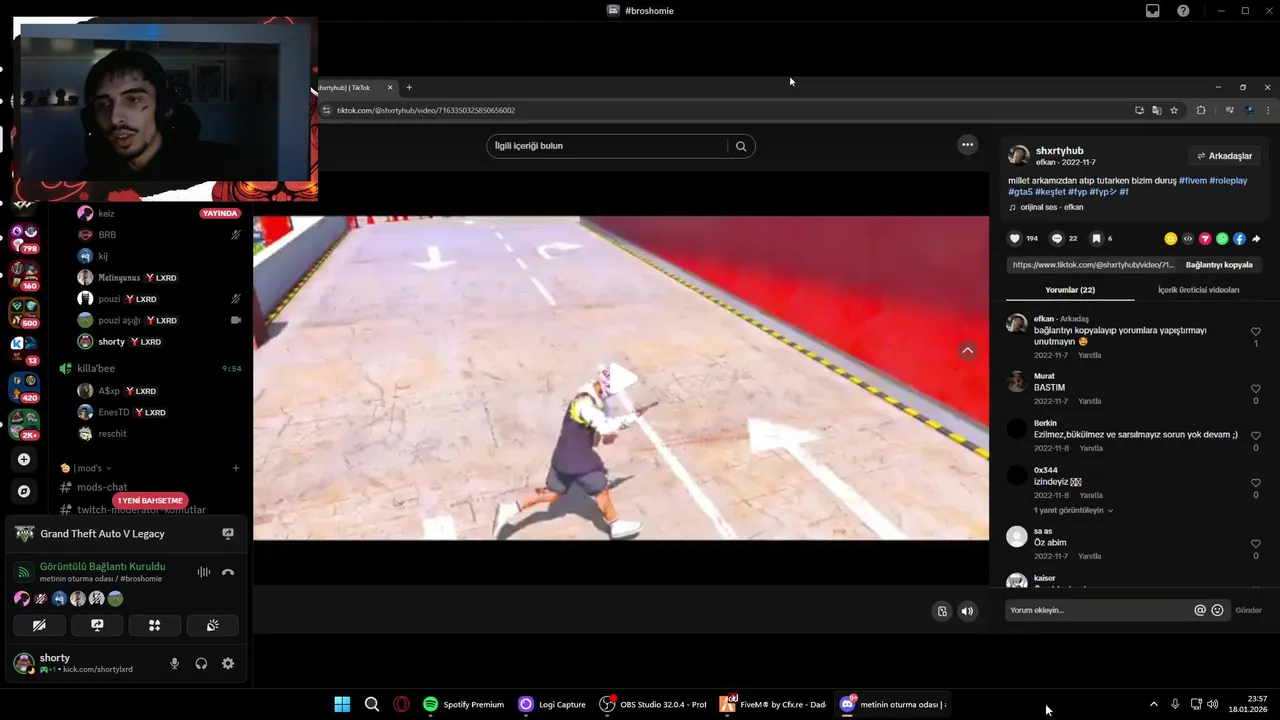Like Berkin's comment
Viewport: 1280px width, 720px height.
(1256, 436)
